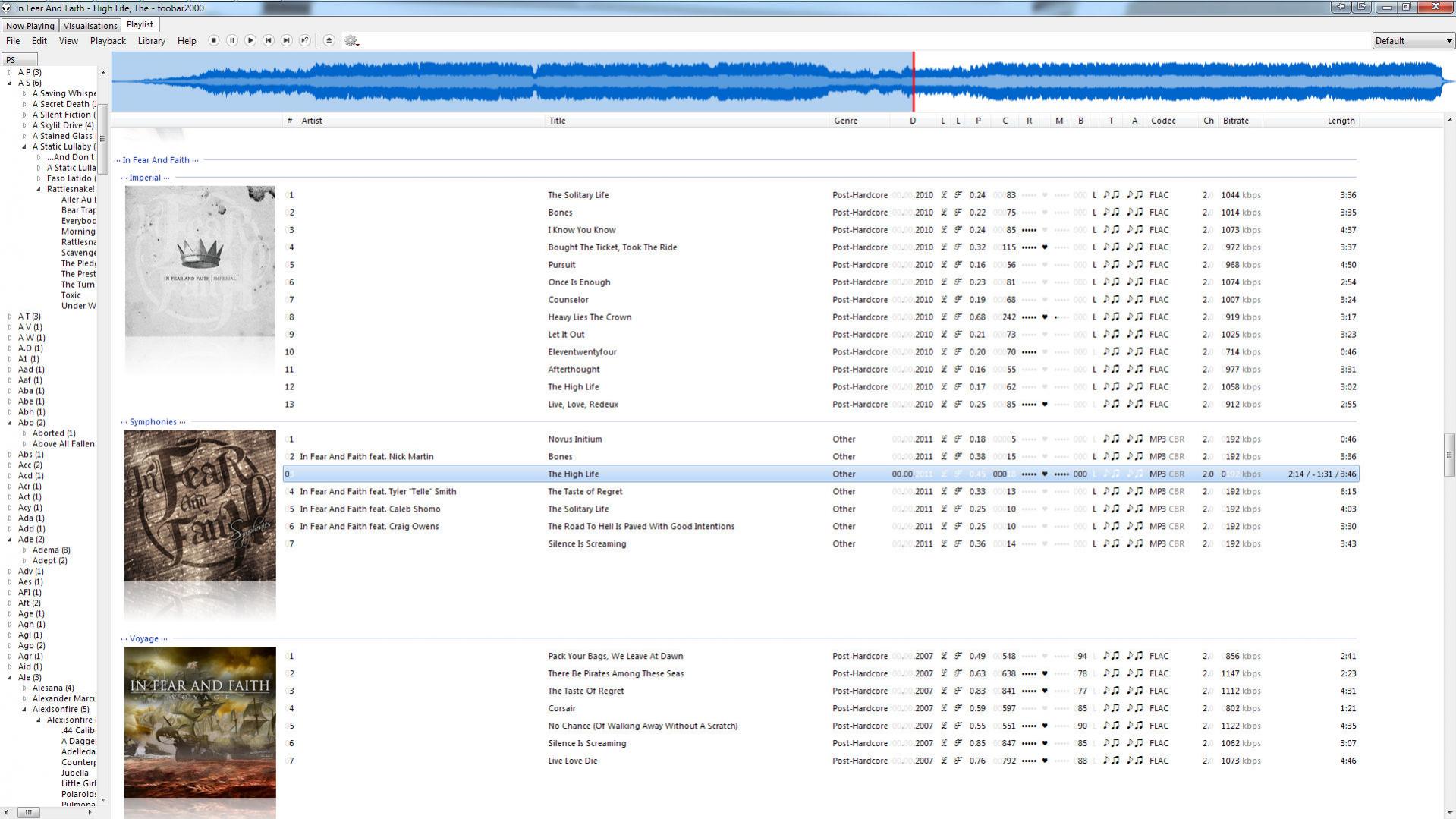Open the Edit menu
Image resolution: width=1456 pixels, height=819 pixels.
point(39,41)
